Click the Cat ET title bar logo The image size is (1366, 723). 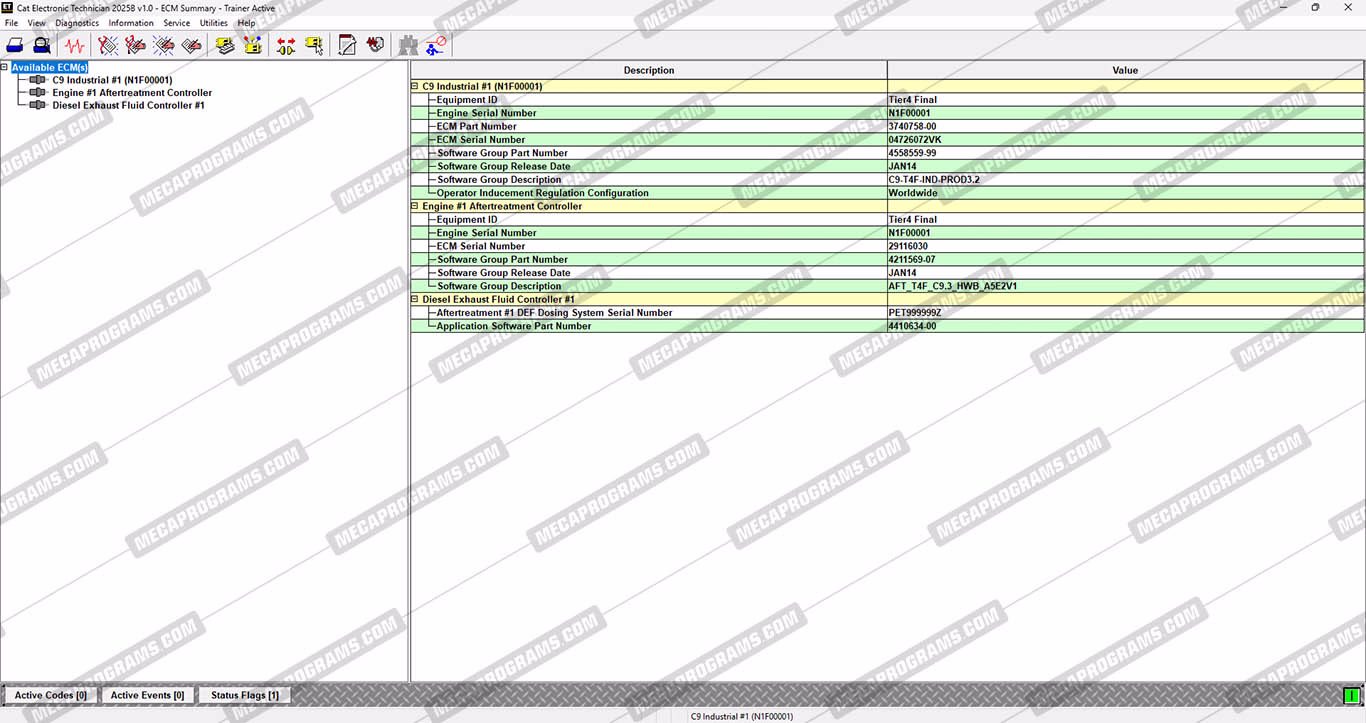point(7,7)
